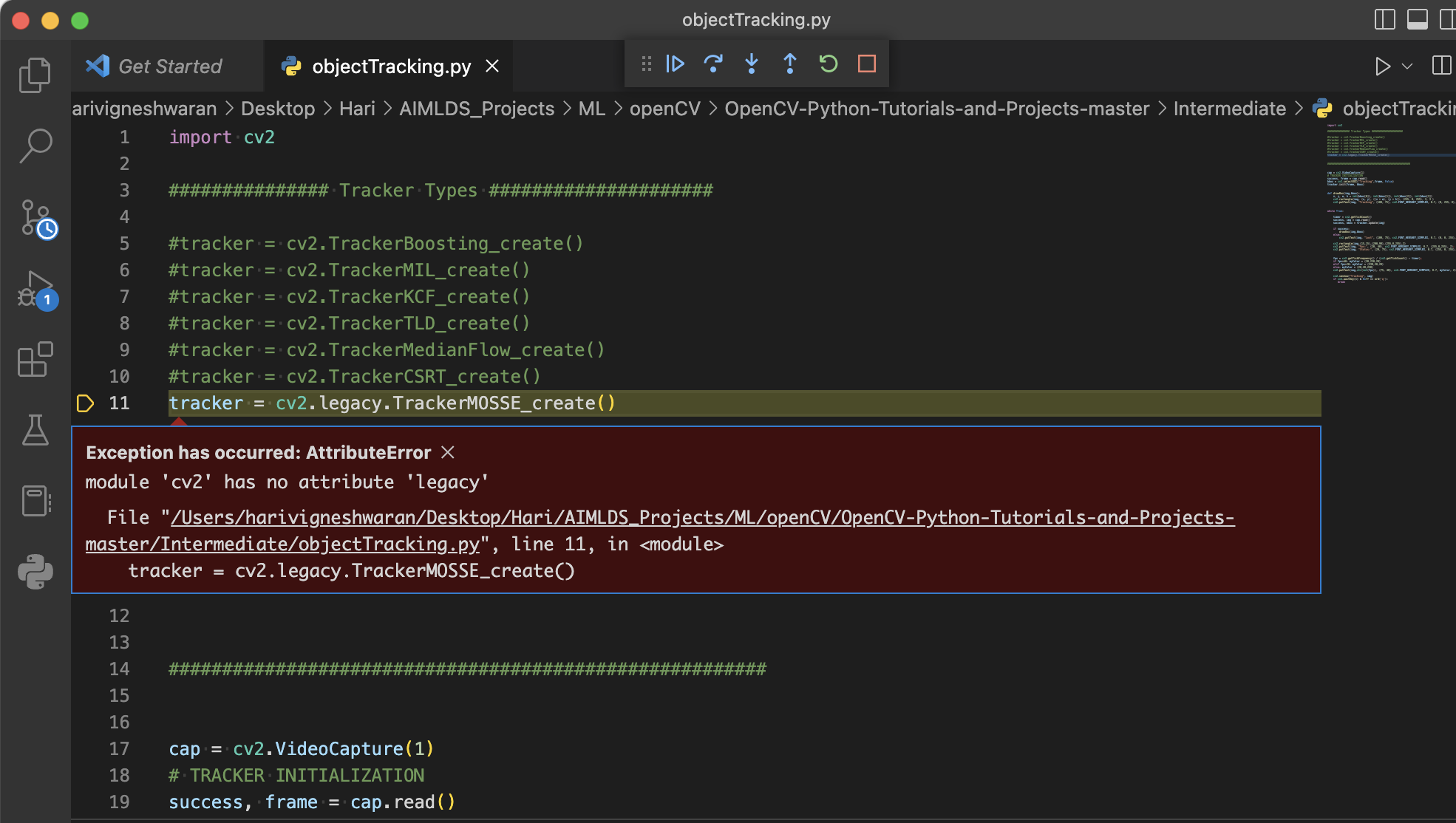Screen dimensions: 1456x823
Task: Toggle the bottom panel visibility
Action: tap(1418, 20)
